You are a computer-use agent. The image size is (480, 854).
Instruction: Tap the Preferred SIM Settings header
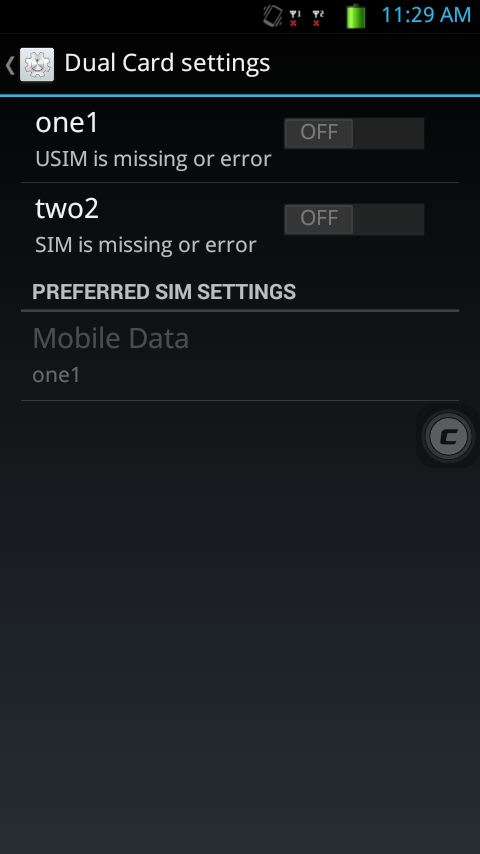click(164, 292)
